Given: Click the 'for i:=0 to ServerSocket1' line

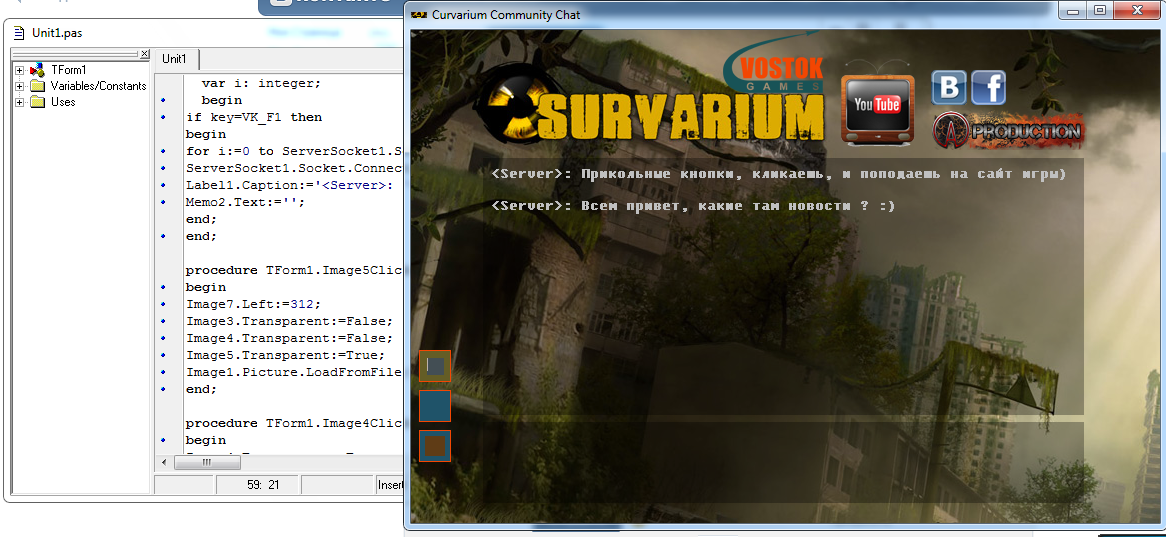Looking at the screenshot, I should pos(294,151).
